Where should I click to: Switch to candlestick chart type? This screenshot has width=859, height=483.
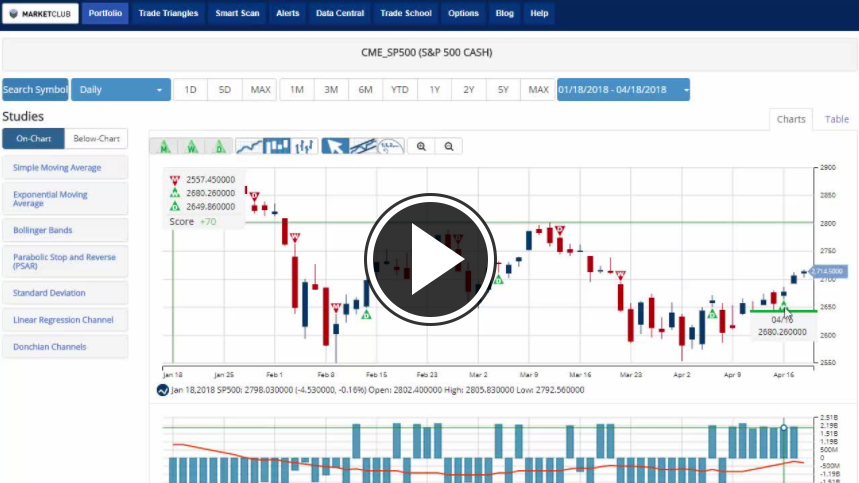tap(277, 146)
